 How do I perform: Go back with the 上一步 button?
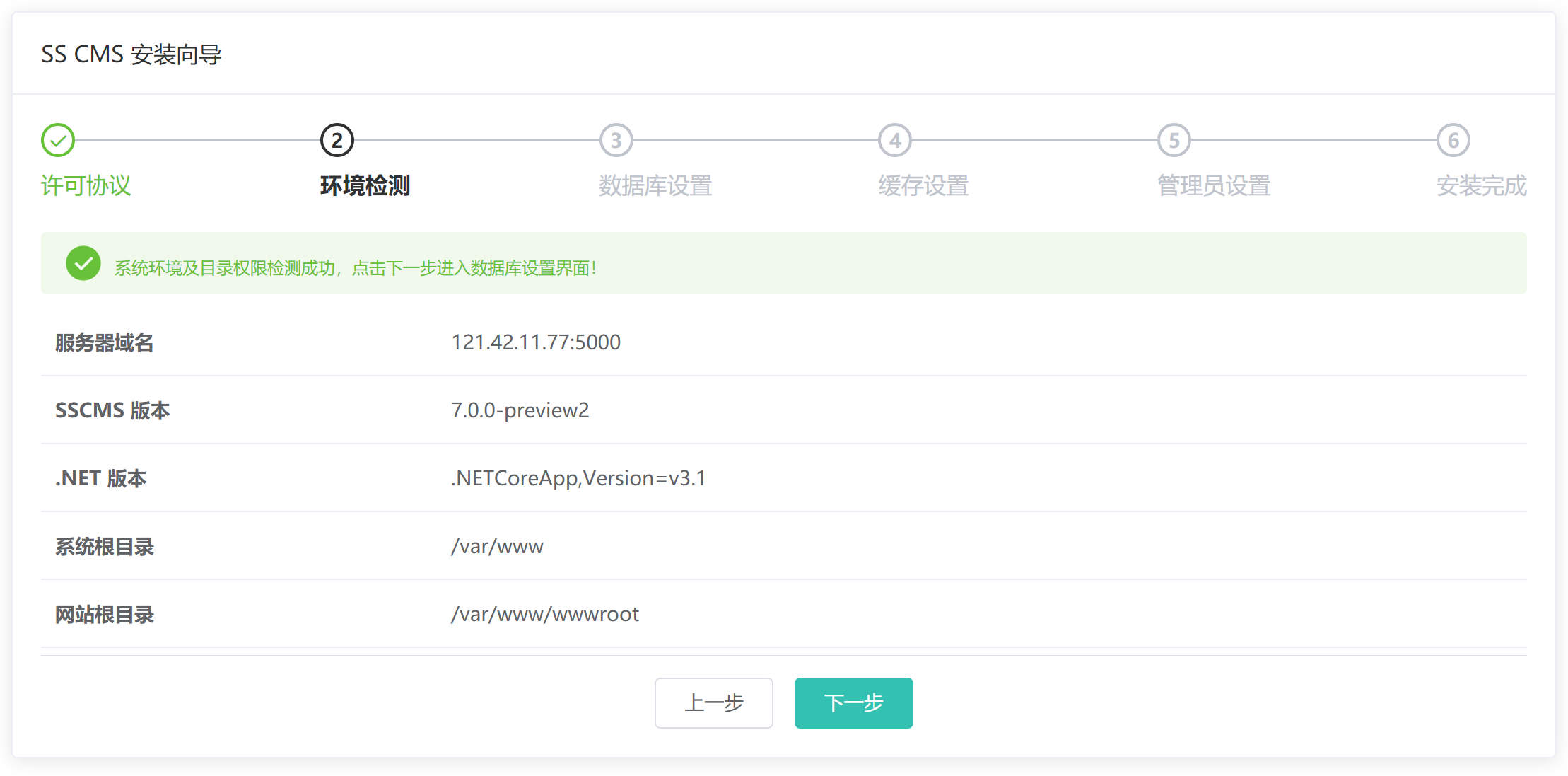[x=713, y=702]
